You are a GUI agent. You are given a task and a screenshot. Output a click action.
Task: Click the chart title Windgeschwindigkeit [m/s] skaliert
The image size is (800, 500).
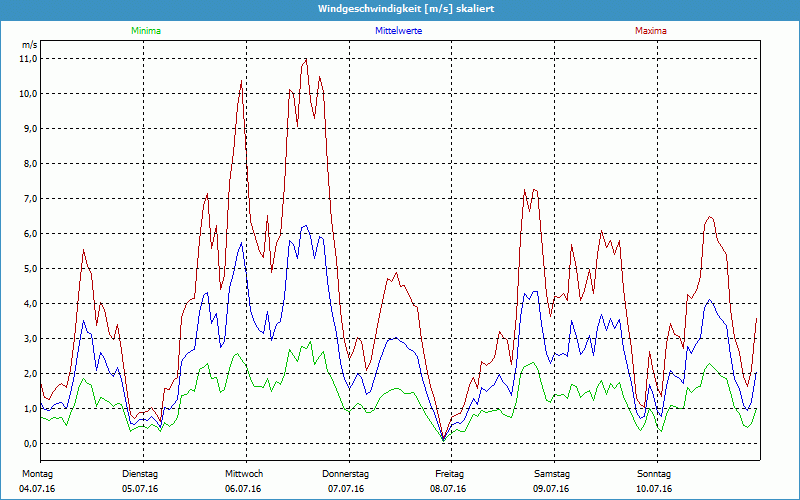point(406,9)
